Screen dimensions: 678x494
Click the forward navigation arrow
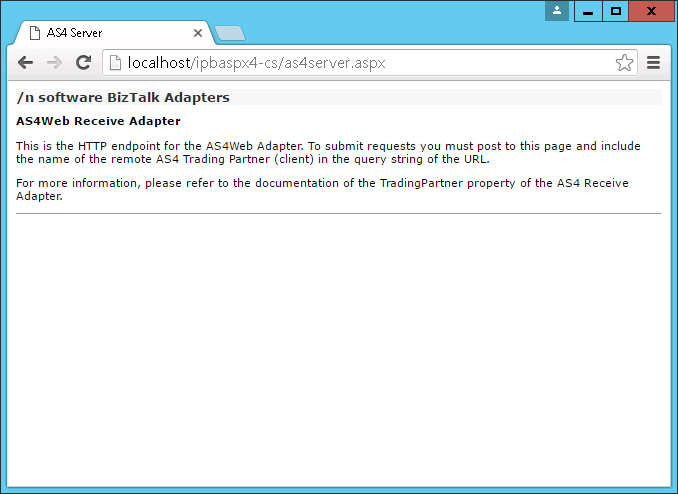(54, 63)
